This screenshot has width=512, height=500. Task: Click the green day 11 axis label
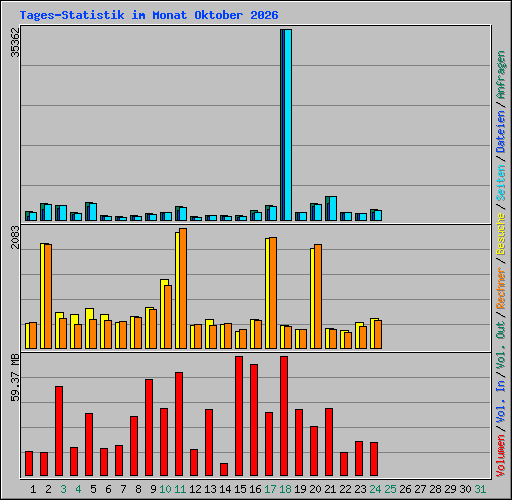[x=180, y=489]
